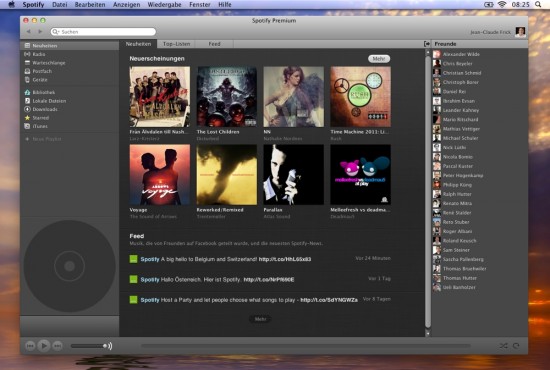Switch to the Top-Listen tab

[x=176, y=44]
